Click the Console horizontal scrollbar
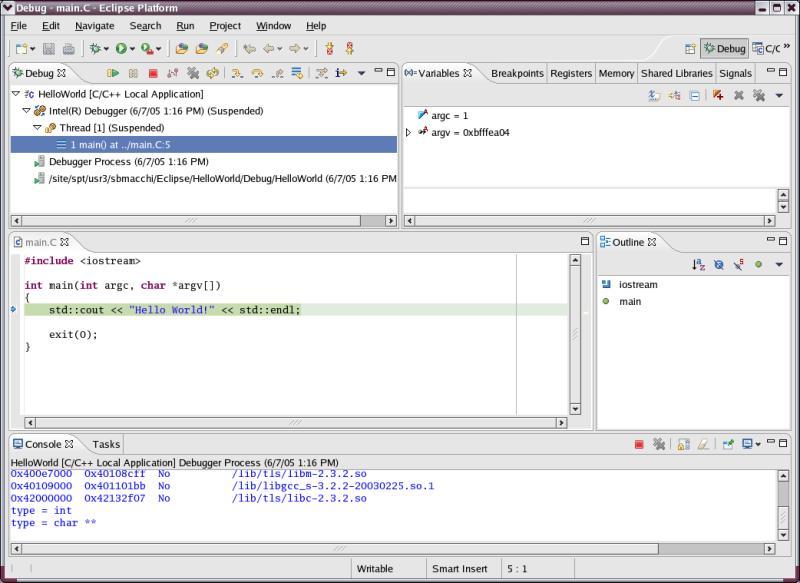800x583 pixels. (392, 549)
